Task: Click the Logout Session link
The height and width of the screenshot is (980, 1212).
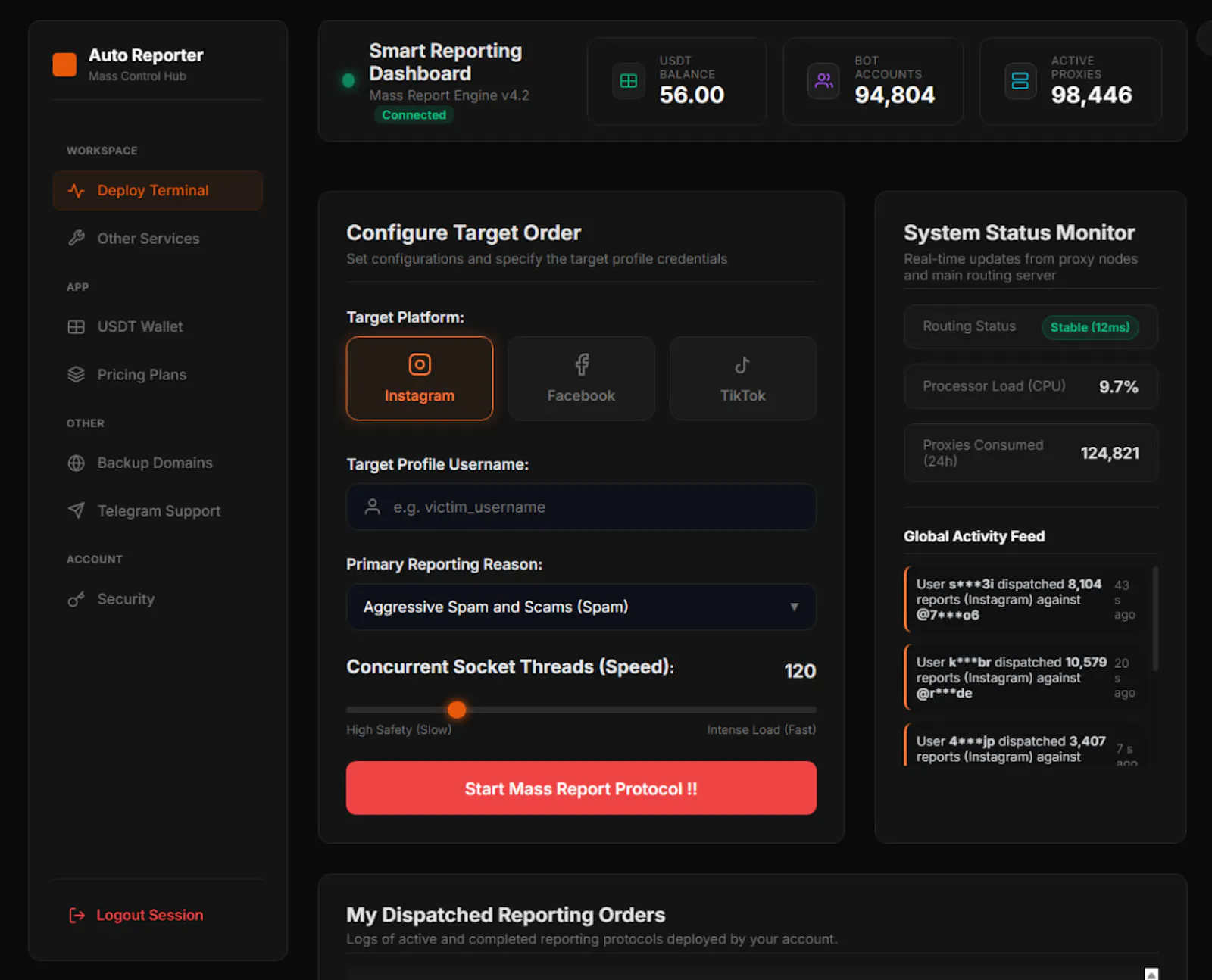Action: (x=136, y=915)
